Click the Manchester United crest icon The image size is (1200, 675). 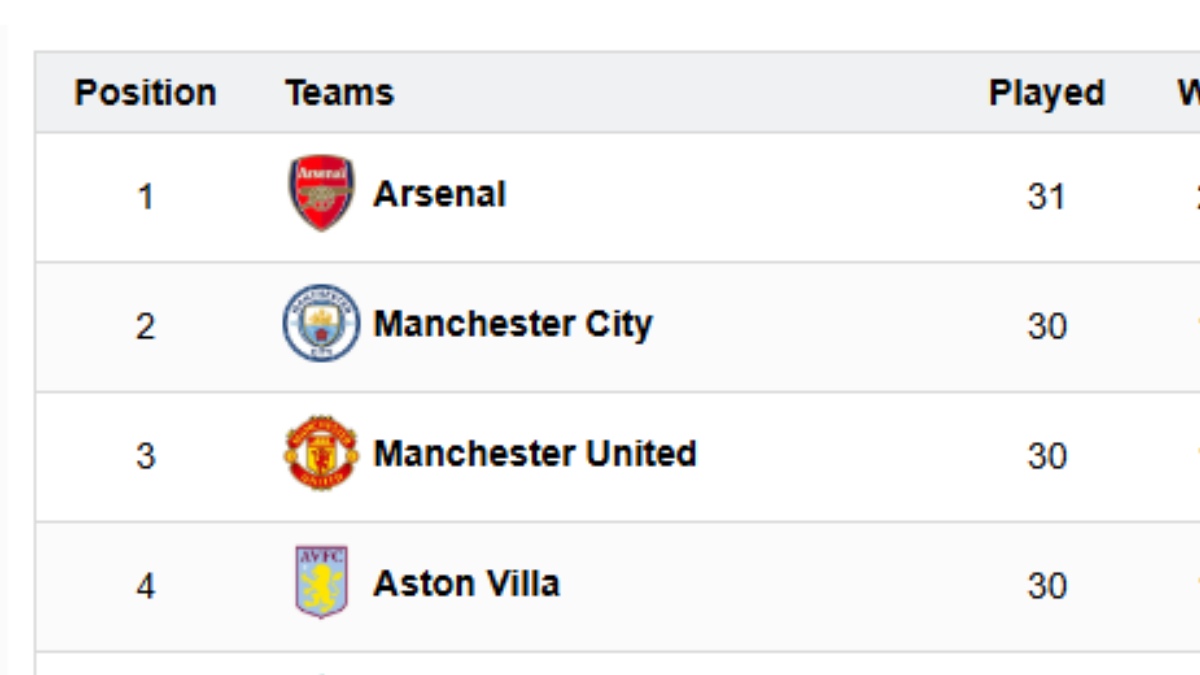321,453
